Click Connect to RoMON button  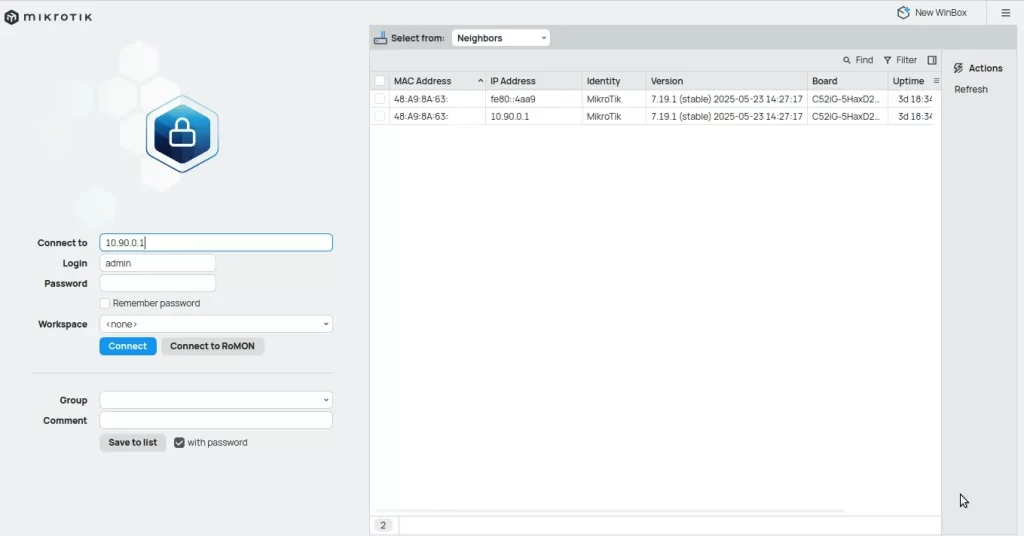click(x=212, y=346)
